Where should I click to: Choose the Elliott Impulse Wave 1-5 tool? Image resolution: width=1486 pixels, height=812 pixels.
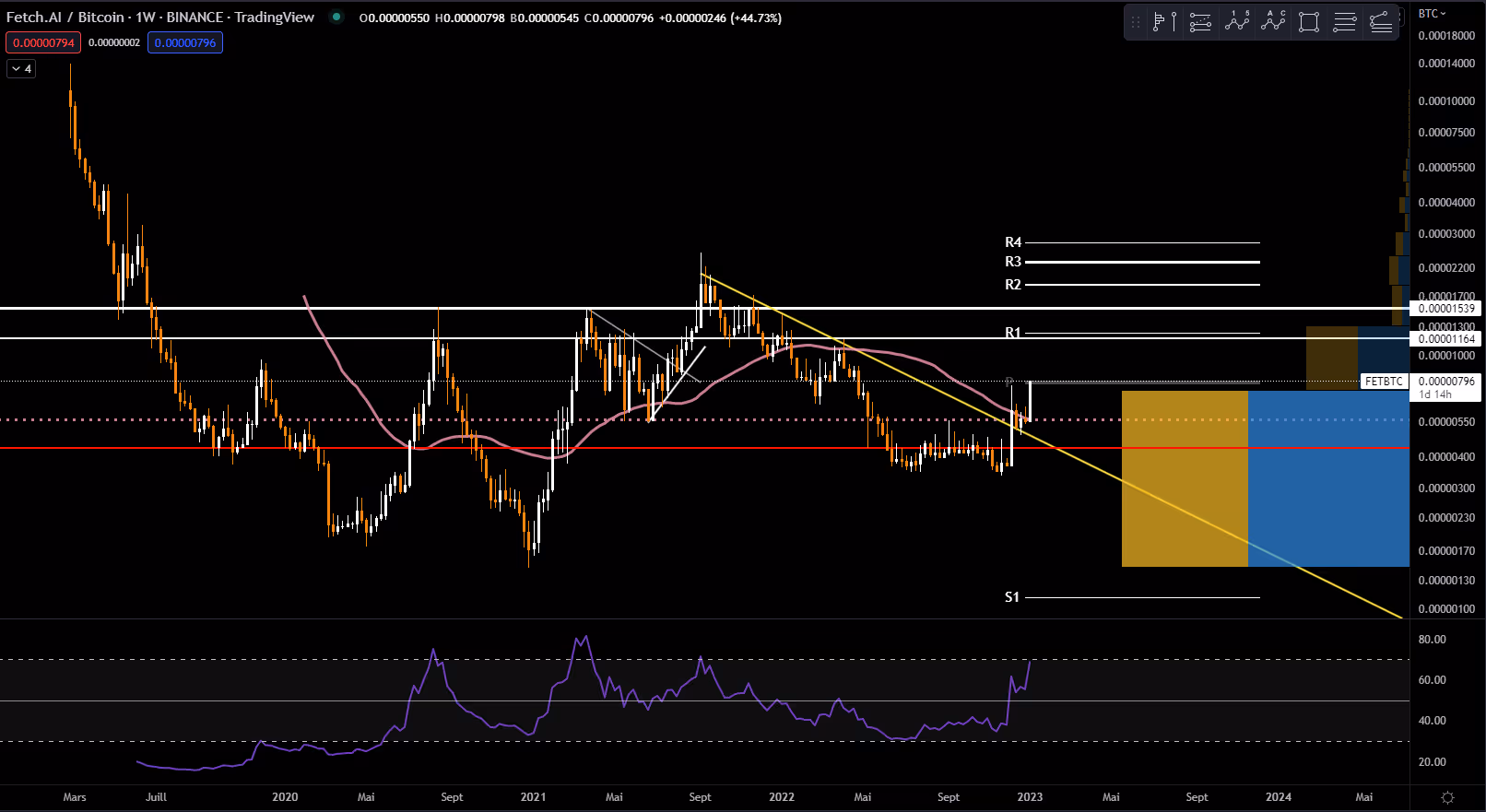coord(1237,22)
